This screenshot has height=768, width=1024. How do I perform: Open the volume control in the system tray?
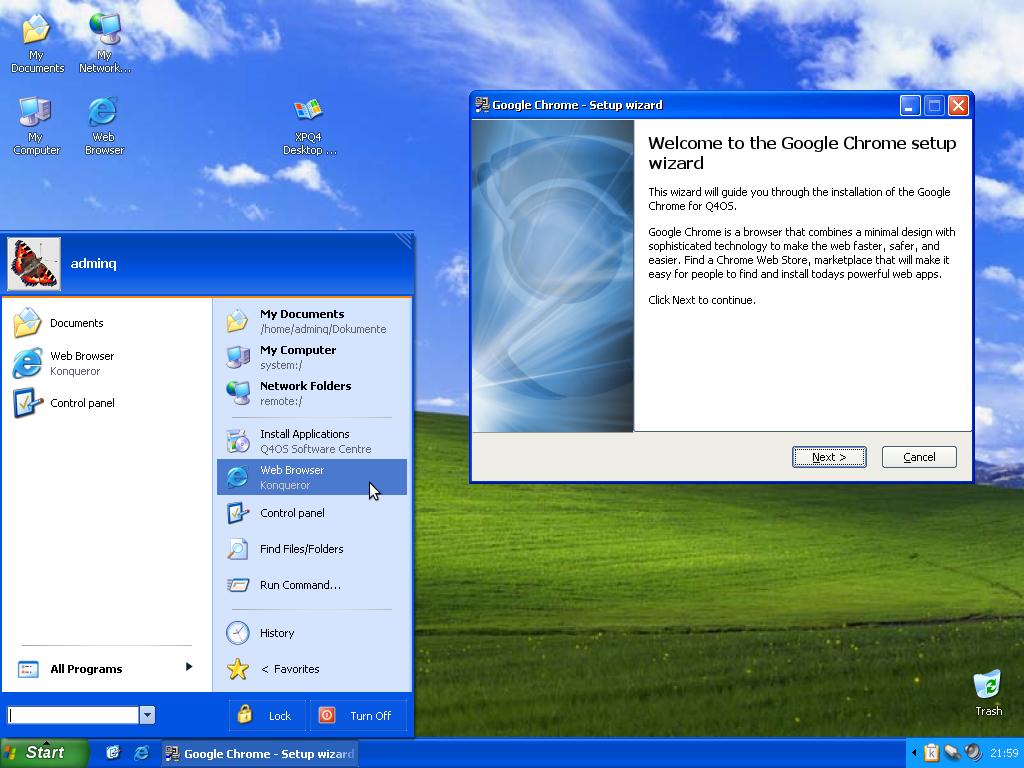pos(973,752)
